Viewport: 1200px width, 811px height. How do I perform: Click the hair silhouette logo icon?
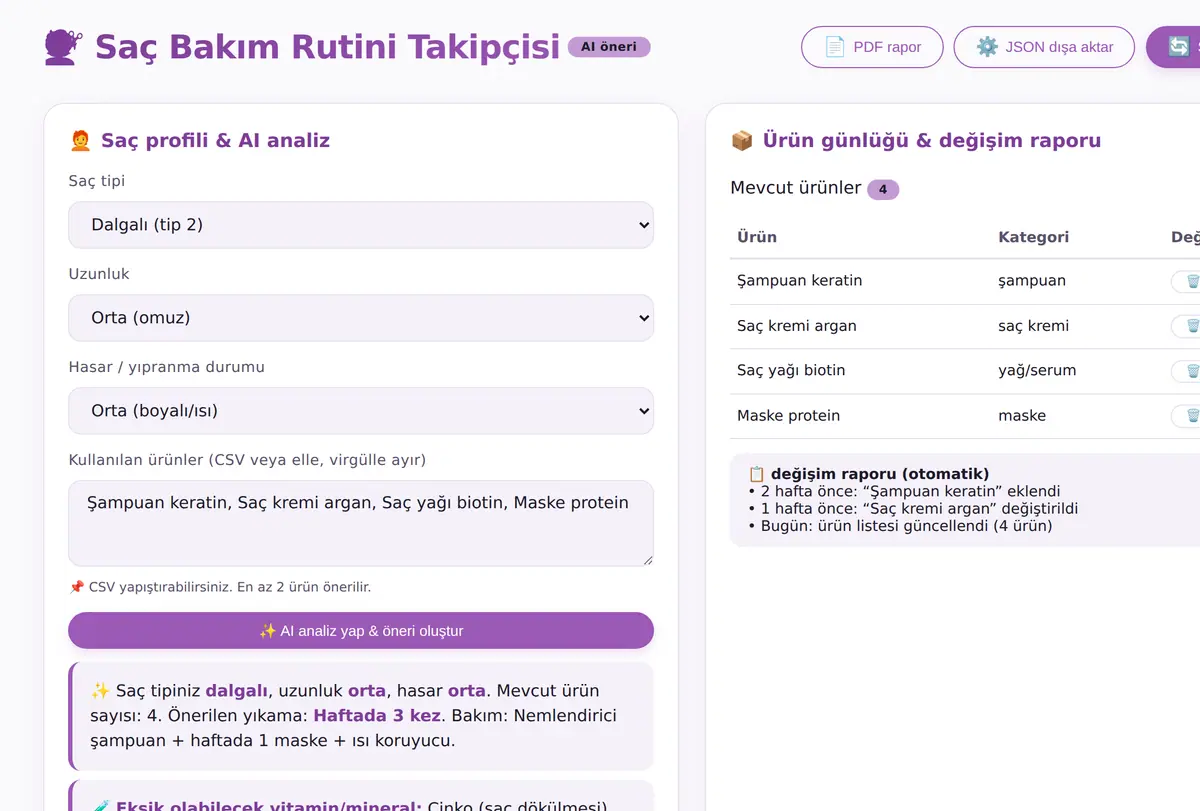[x=63, y=47]
